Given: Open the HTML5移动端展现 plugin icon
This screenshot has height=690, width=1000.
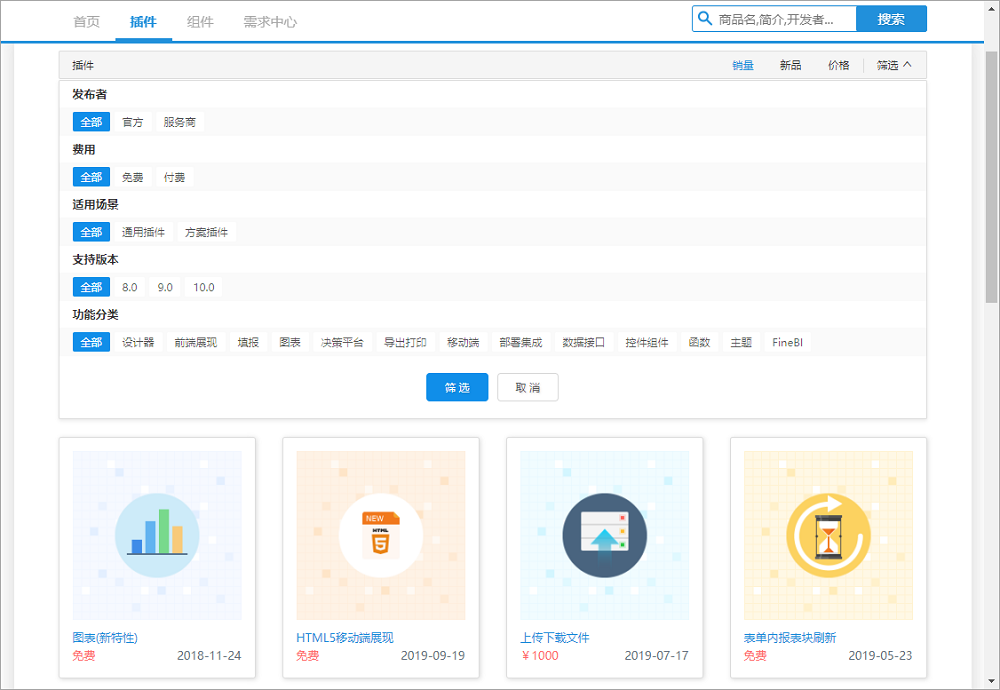Looking at the screenshot, I should (x=381, y=535).
